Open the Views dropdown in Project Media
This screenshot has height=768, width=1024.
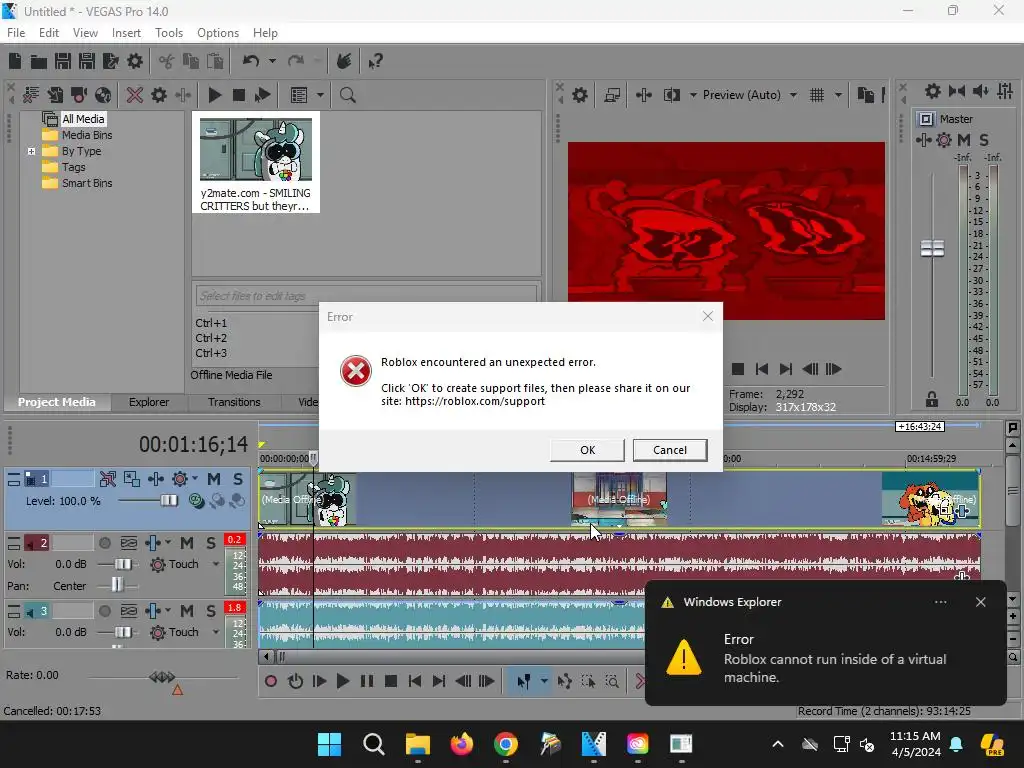pyautogui.click(x=320, y=95)
